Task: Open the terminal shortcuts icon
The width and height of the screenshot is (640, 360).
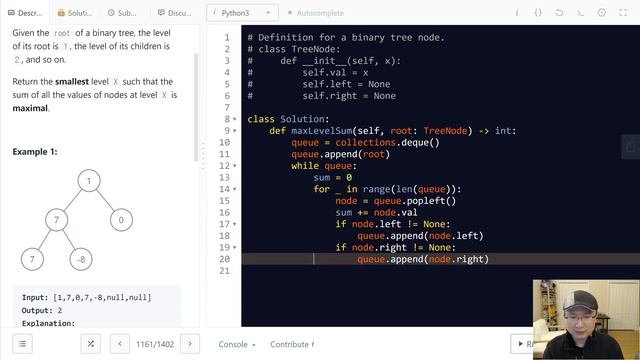Action: pyautogui.click(x=580, y=13)
